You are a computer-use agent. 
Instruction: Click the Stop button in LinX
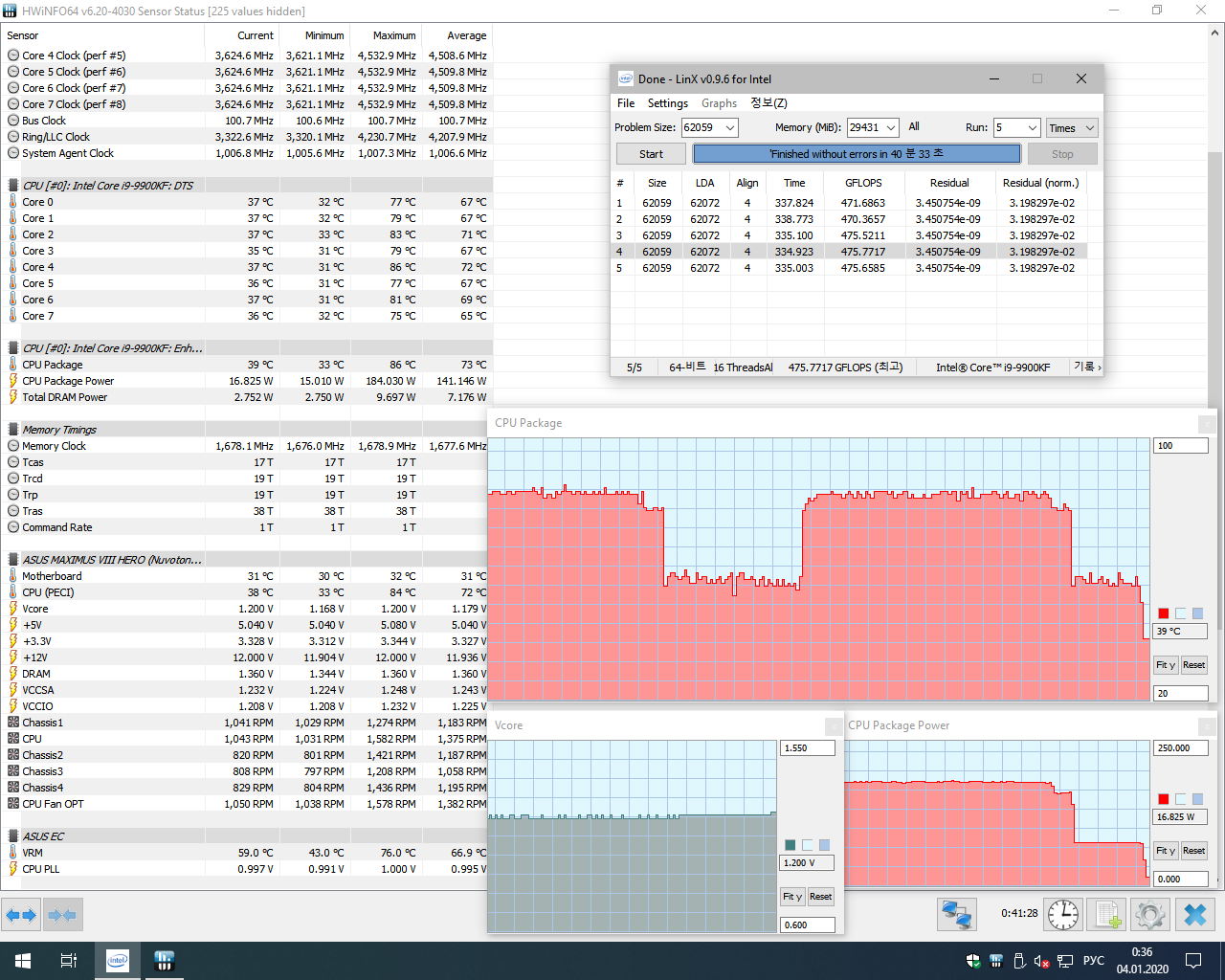pyautogui.click(x=1062, y=154)
